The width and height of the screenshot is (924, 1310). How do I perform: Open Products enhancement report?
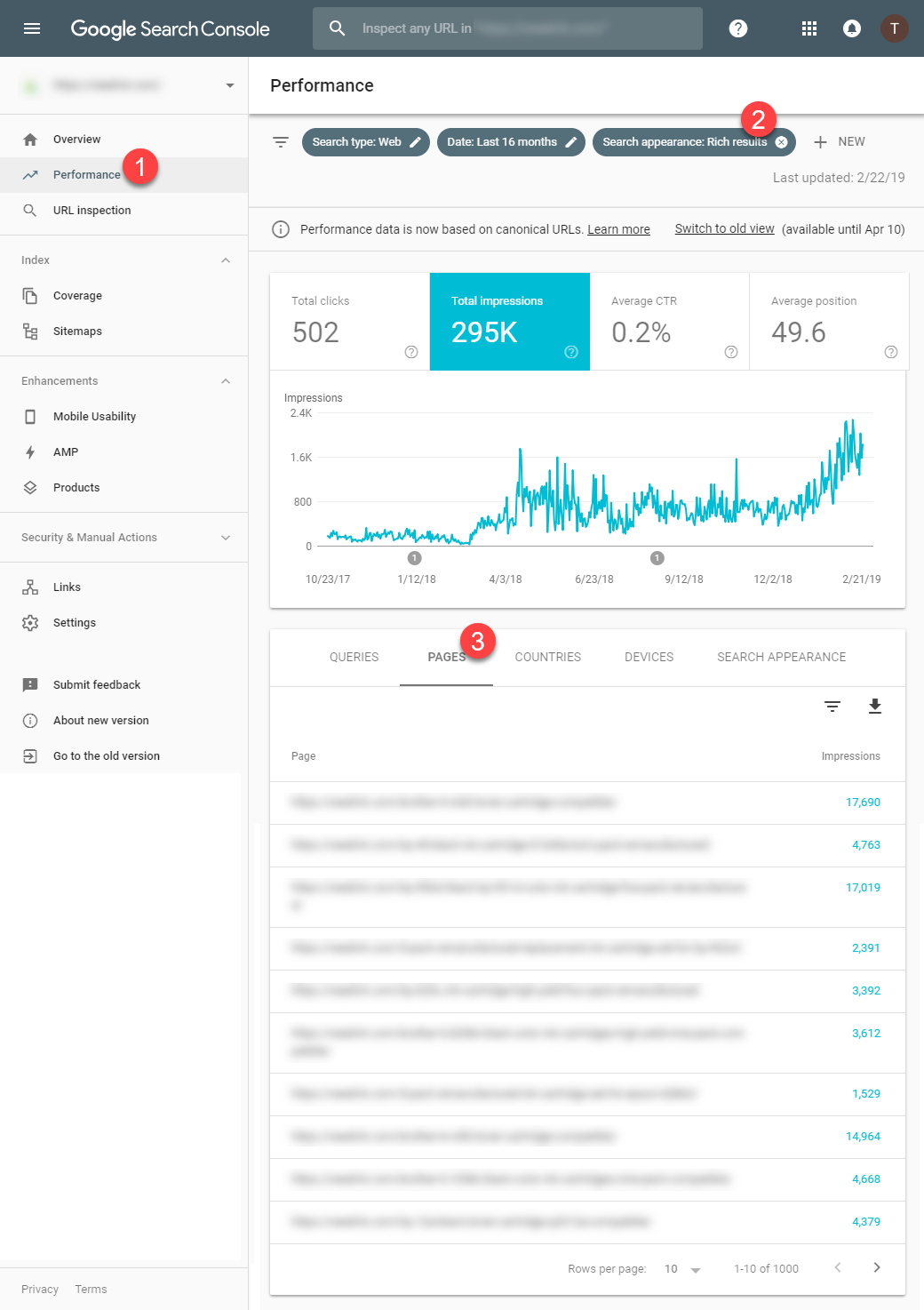coord(123,488)
